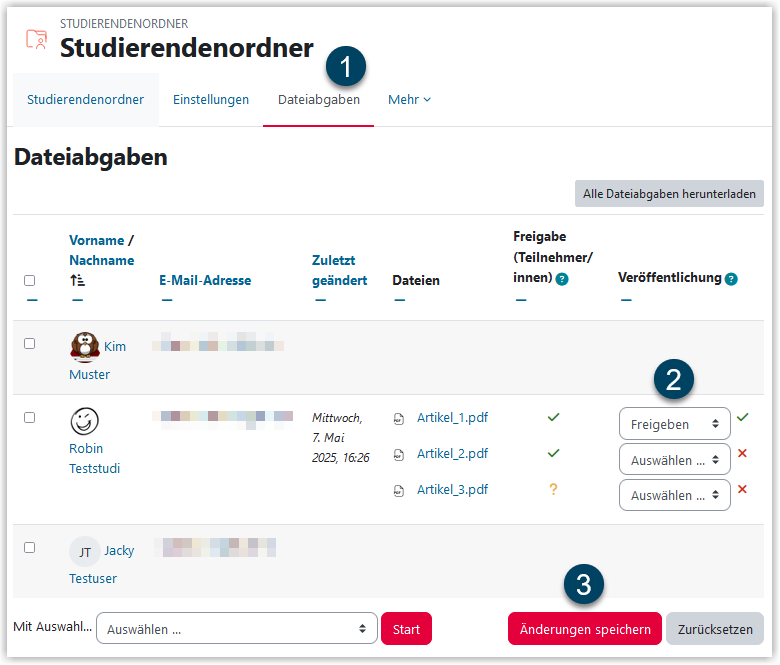Screen dimensions: 780x665
Task: Collapse the Veröffentlichung column
Action: tap(626, 300)
